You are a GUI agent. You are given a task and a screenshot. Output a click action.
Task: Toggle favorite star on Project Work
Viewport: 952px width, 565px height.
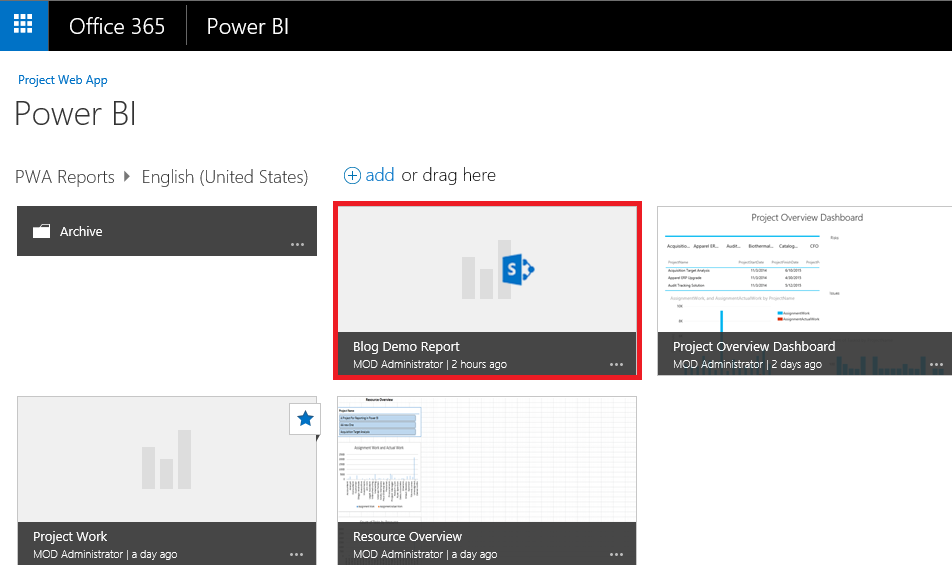(305, 418)
